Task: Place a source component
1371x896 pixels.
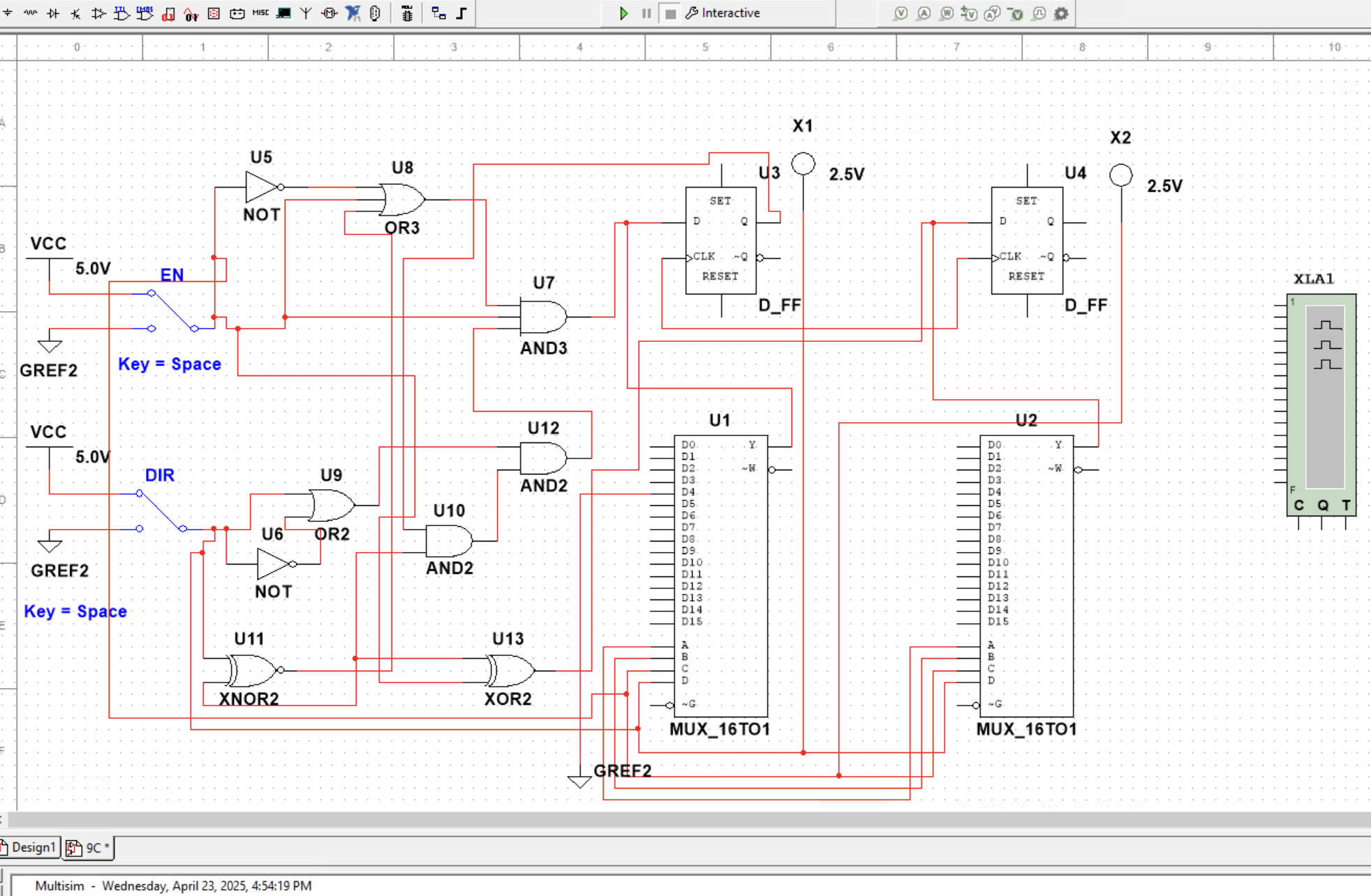Action: [7, 13]
